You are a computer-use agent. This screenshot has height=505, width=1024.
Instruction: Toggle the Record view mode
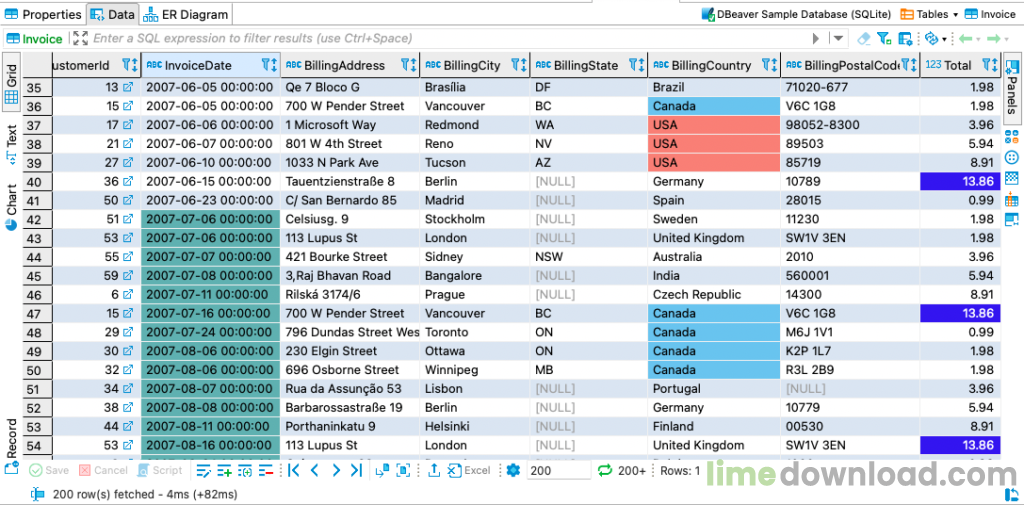click(11, 437)
